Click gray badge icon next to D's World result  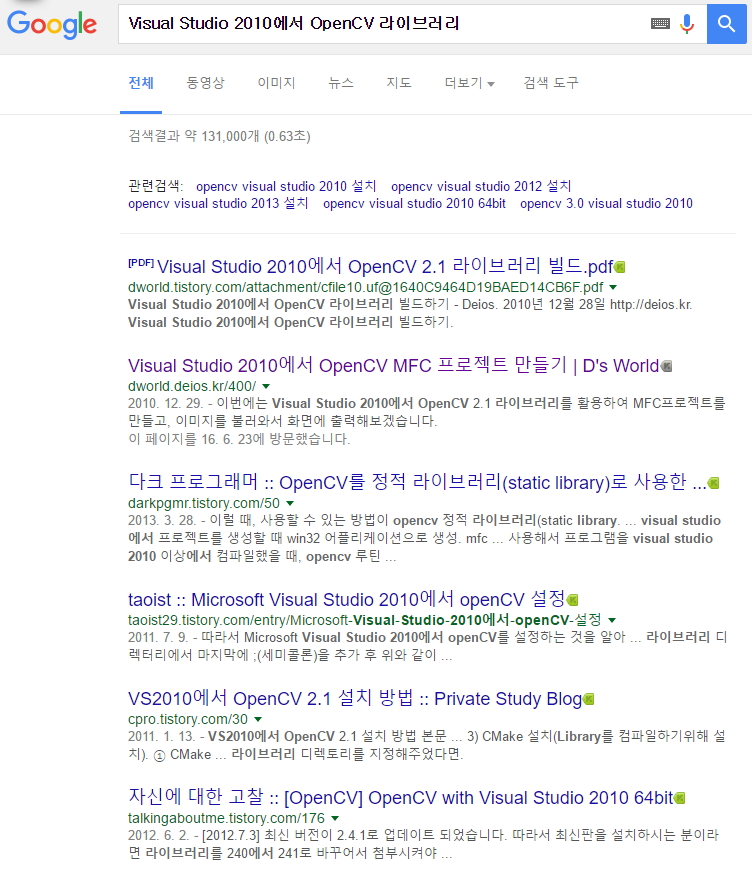pos(666,366)
